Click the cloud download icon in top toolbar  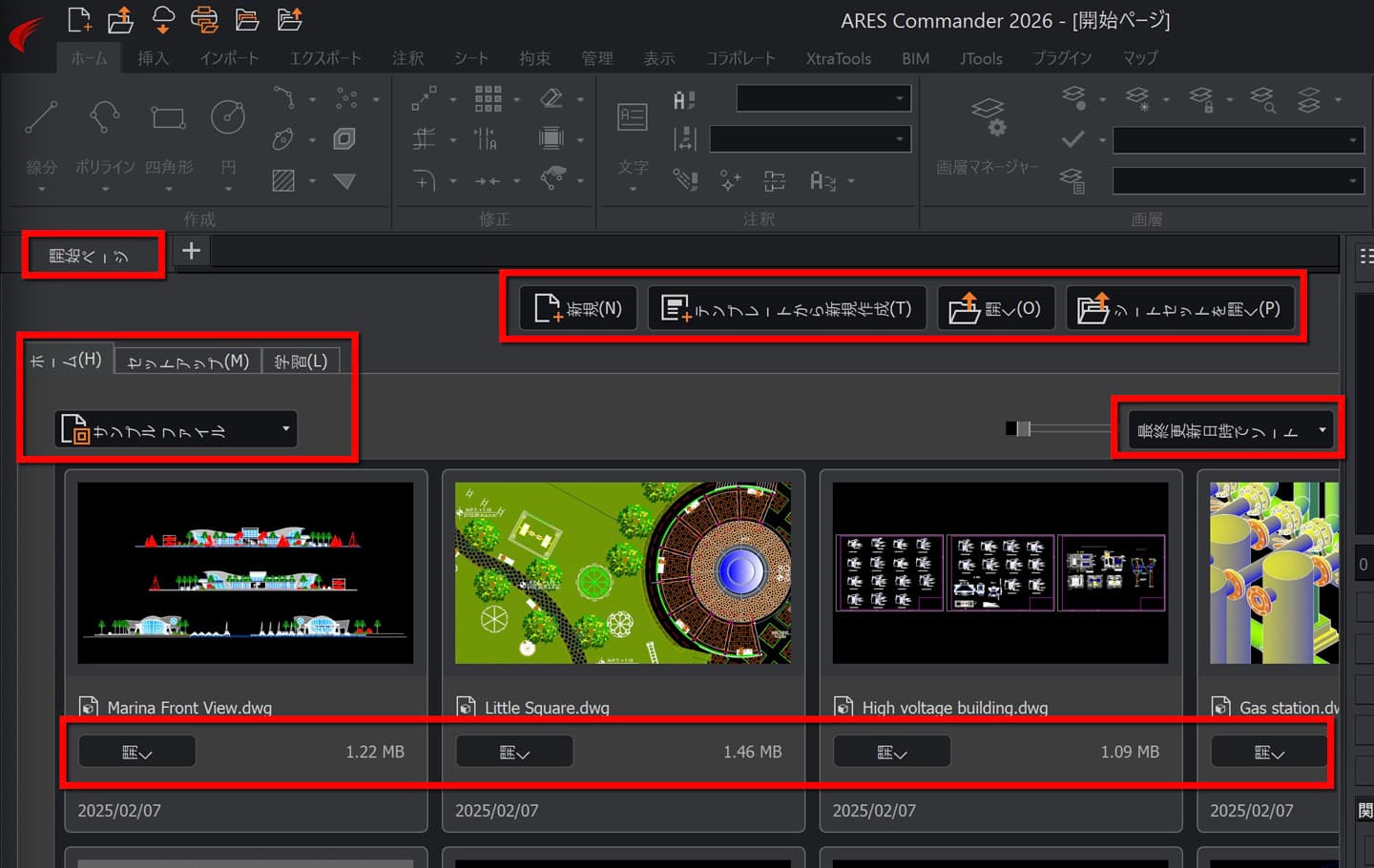pos(163,19)
